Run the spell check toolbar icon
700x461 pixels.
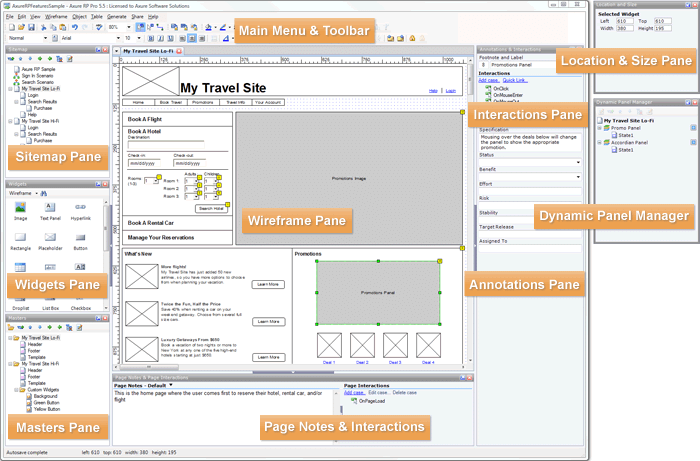[x=99, y=27]
